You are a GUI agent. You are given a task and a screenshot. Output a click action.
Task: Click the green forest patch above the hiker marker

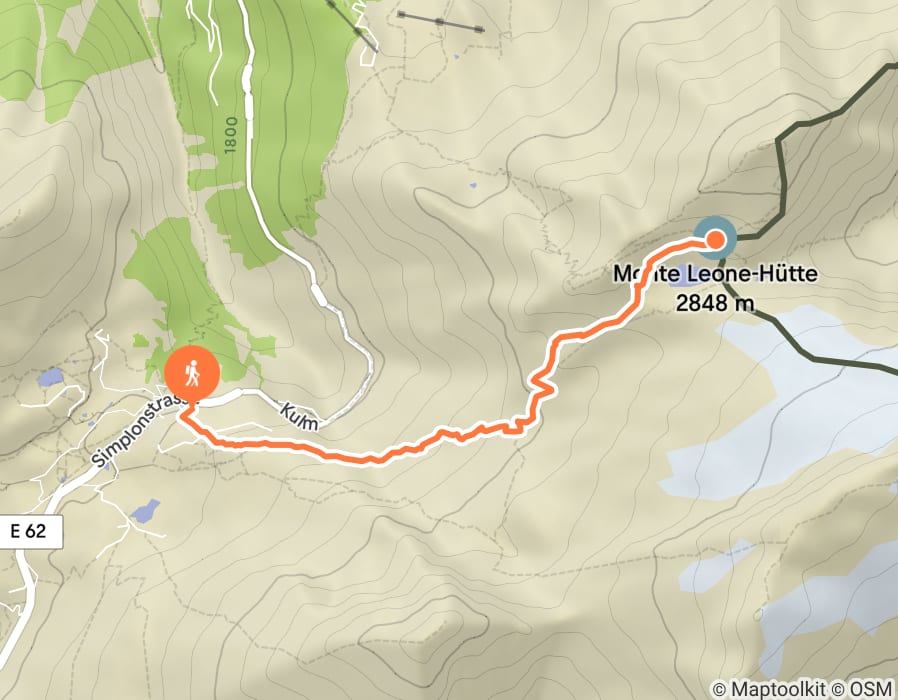click(x=189, y=286)
